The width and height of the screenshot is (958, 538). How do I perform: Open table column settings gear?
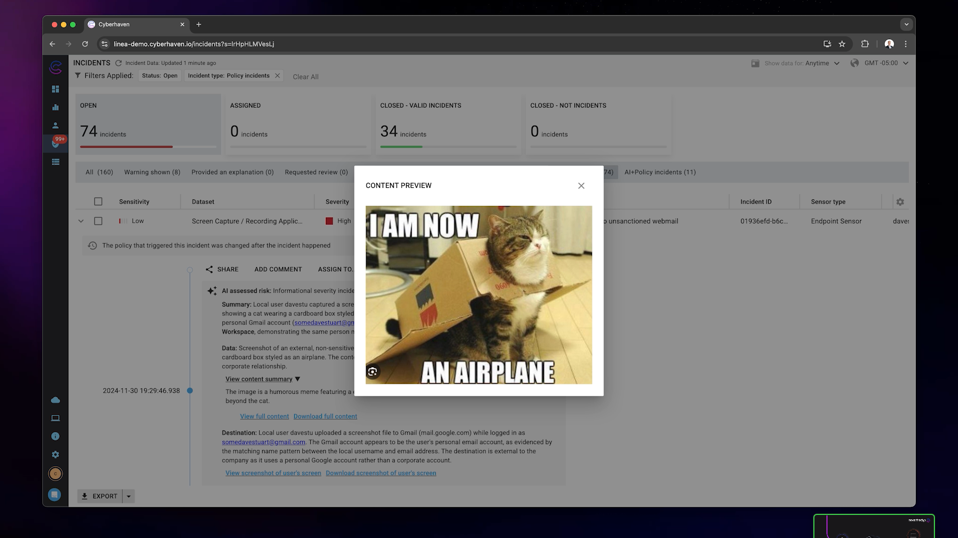point(900,202)
